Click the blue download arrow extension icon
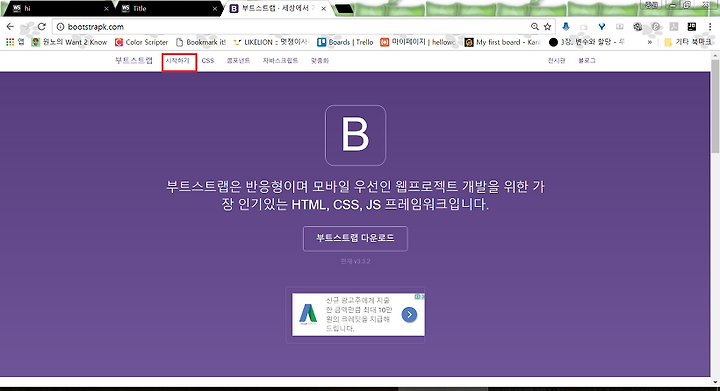 566,27
